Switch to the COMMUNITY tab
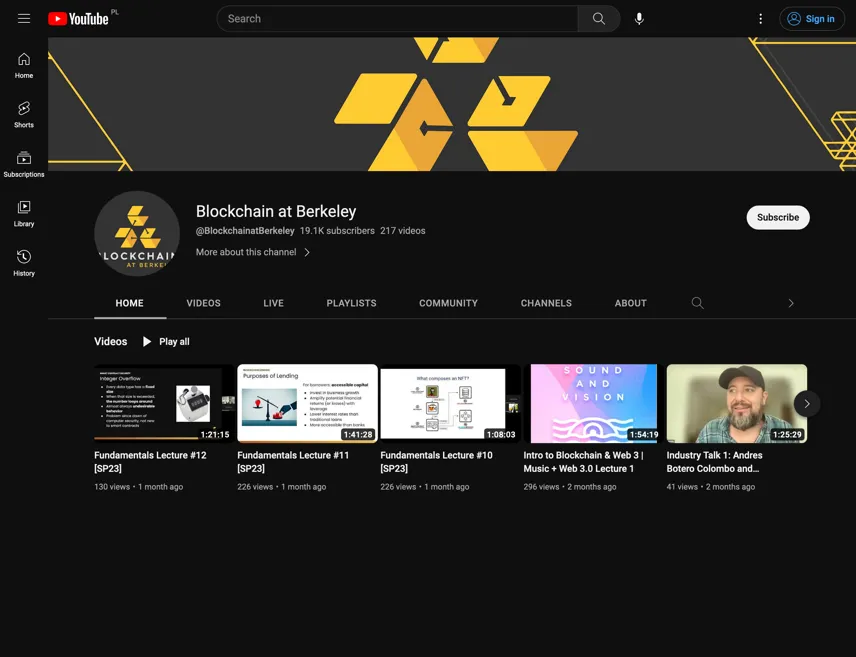Screen dimensions: 856x657 pos(448,303)
